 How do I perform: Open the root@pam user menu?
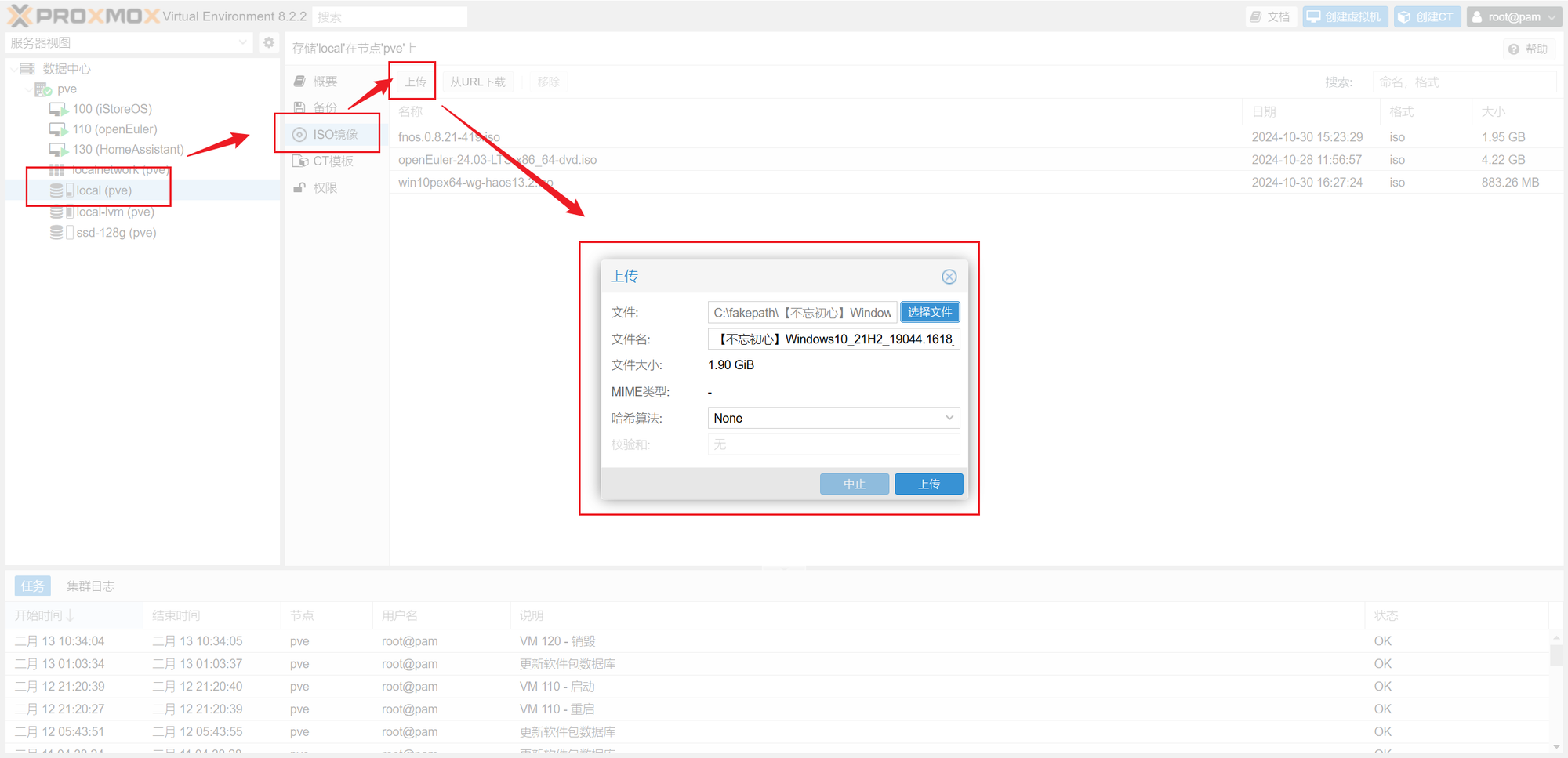(1513, 16)
